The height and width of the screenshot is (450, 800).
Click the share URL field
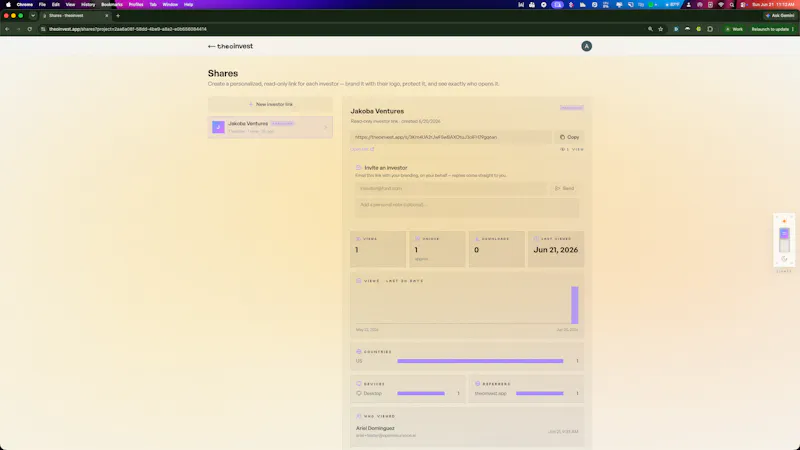(451, 137)
